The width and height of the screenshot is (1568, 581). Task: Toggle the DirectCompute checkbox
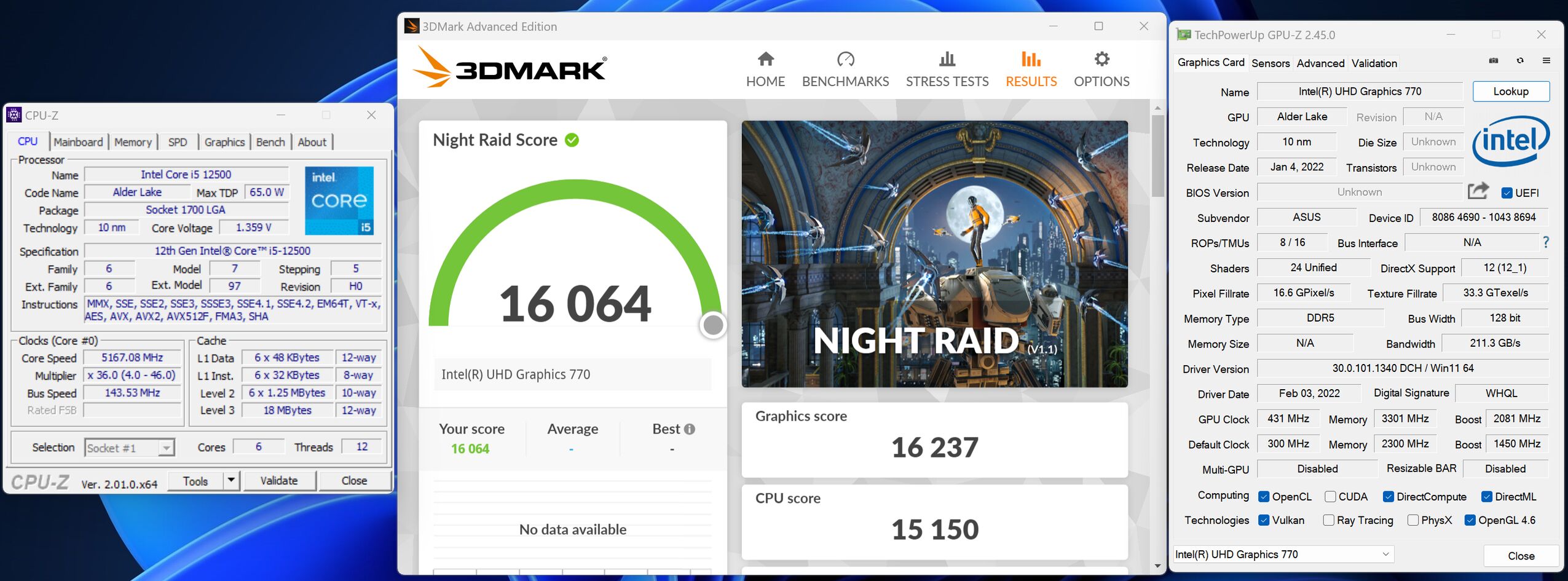[1388, 497]
